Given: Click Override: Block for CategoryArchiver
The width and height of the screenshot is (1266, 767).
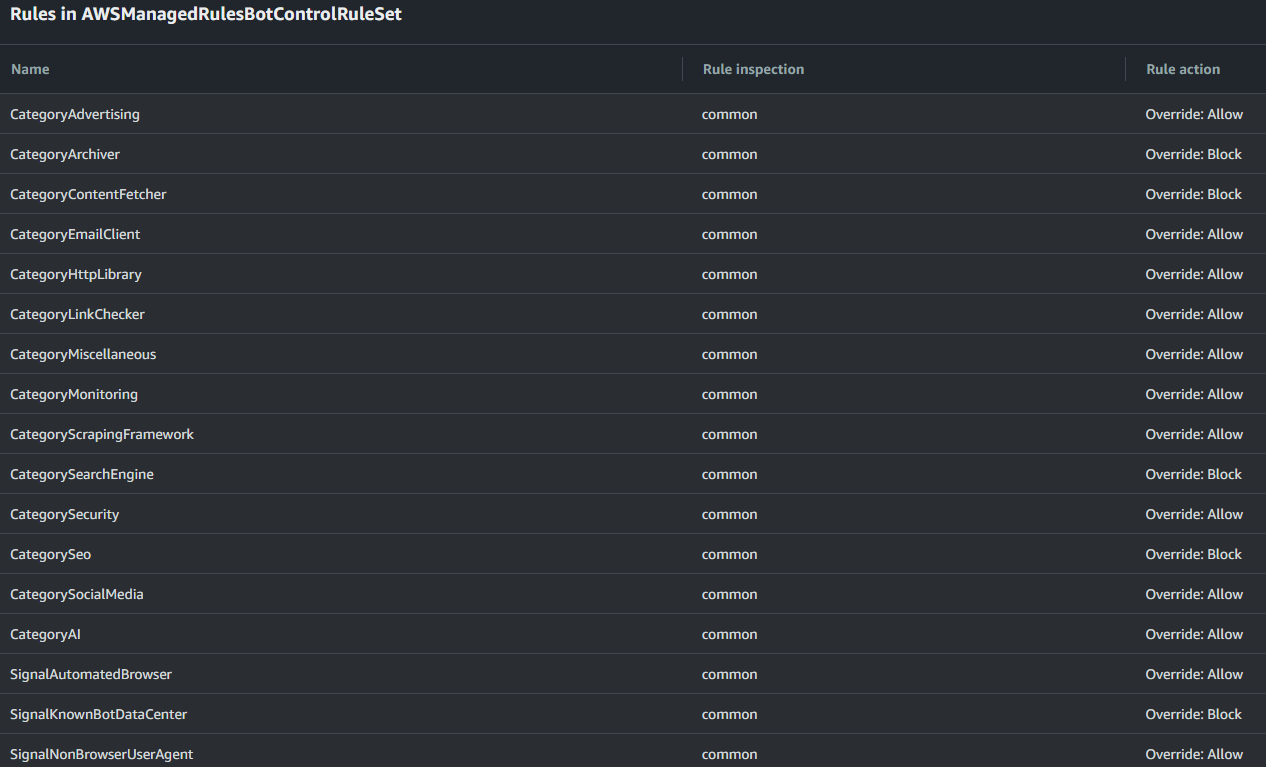Looking at the screenshot, I should (1194, 154).
